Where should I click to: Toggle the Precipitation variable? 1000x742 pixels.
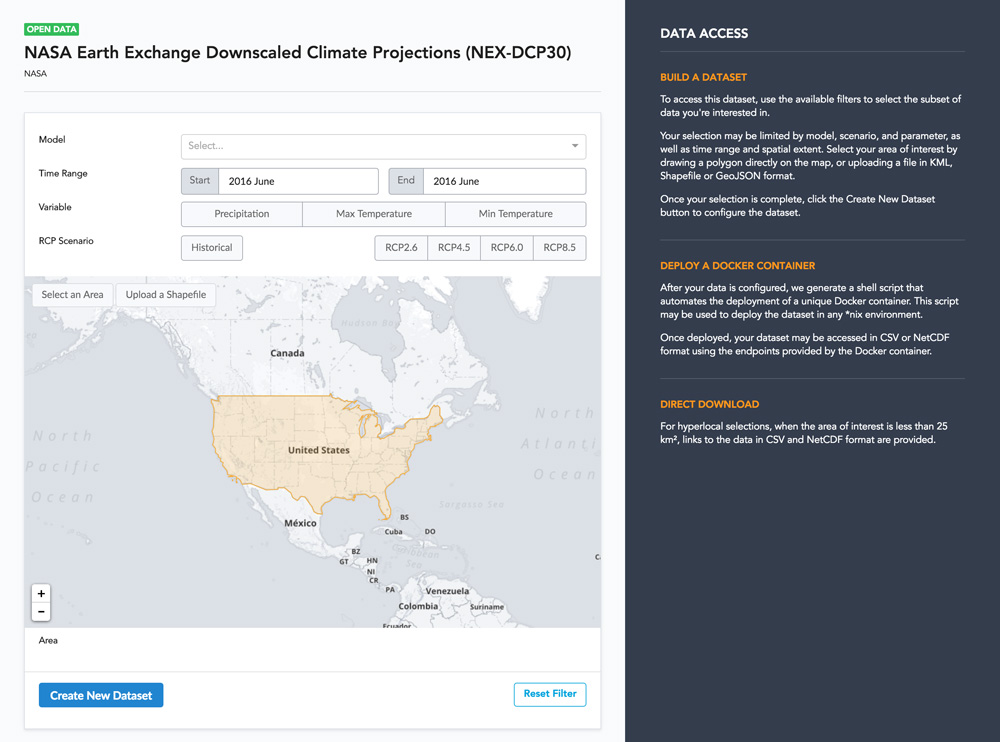point(242,214)
